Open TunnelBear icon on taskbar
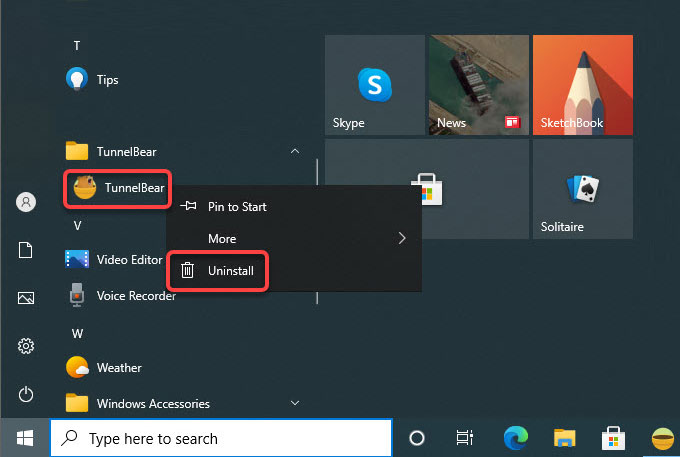 pyautogui.click(x=663, y=438)
